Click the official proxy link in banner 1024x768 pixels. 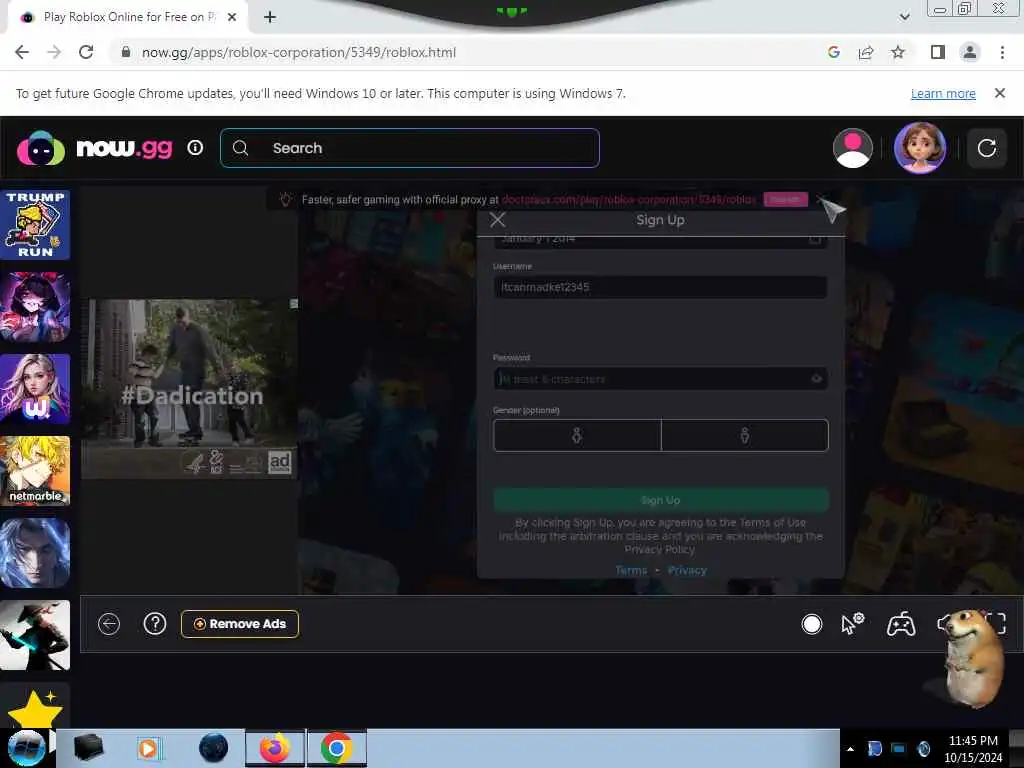(x=629, y=199)
